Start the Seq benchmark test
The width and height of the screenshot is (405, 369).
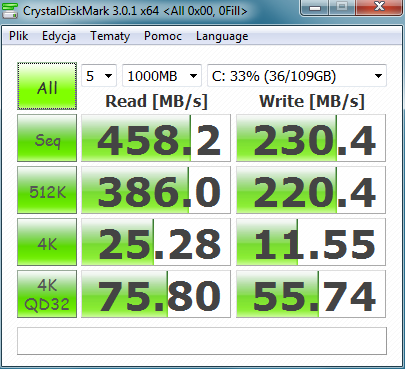point(47,138)
